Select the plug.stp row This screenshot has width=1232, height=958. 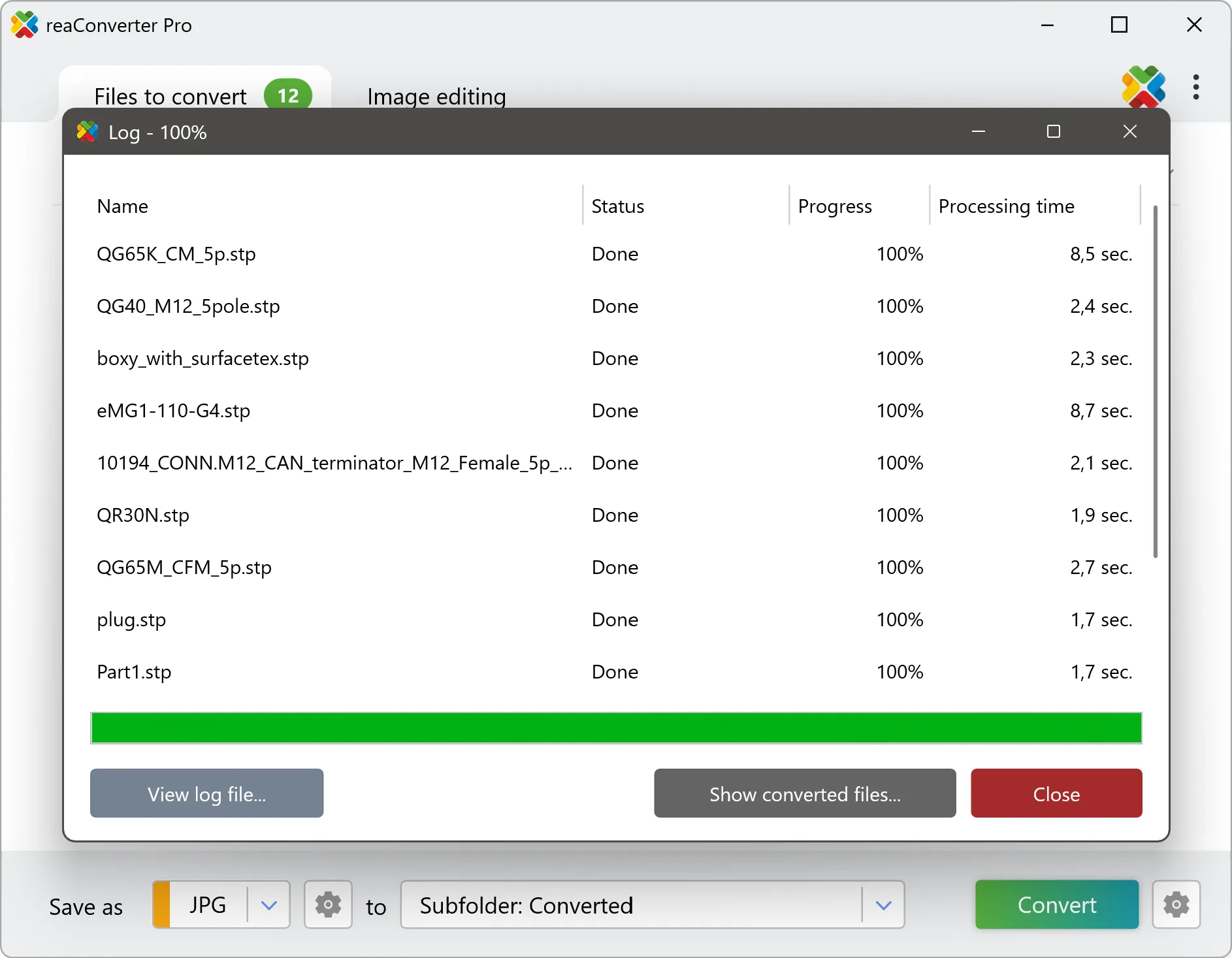point(615,620)
